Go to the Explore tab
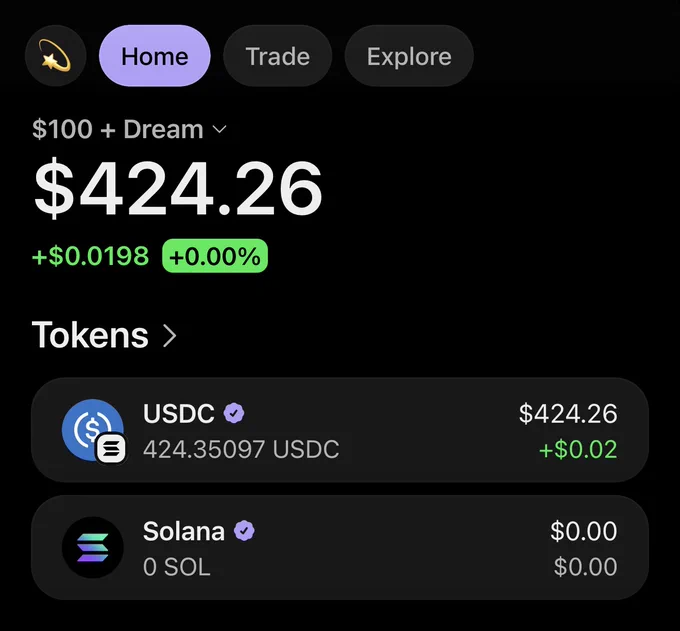The image size is (680, 631). [x=409, y=56]
